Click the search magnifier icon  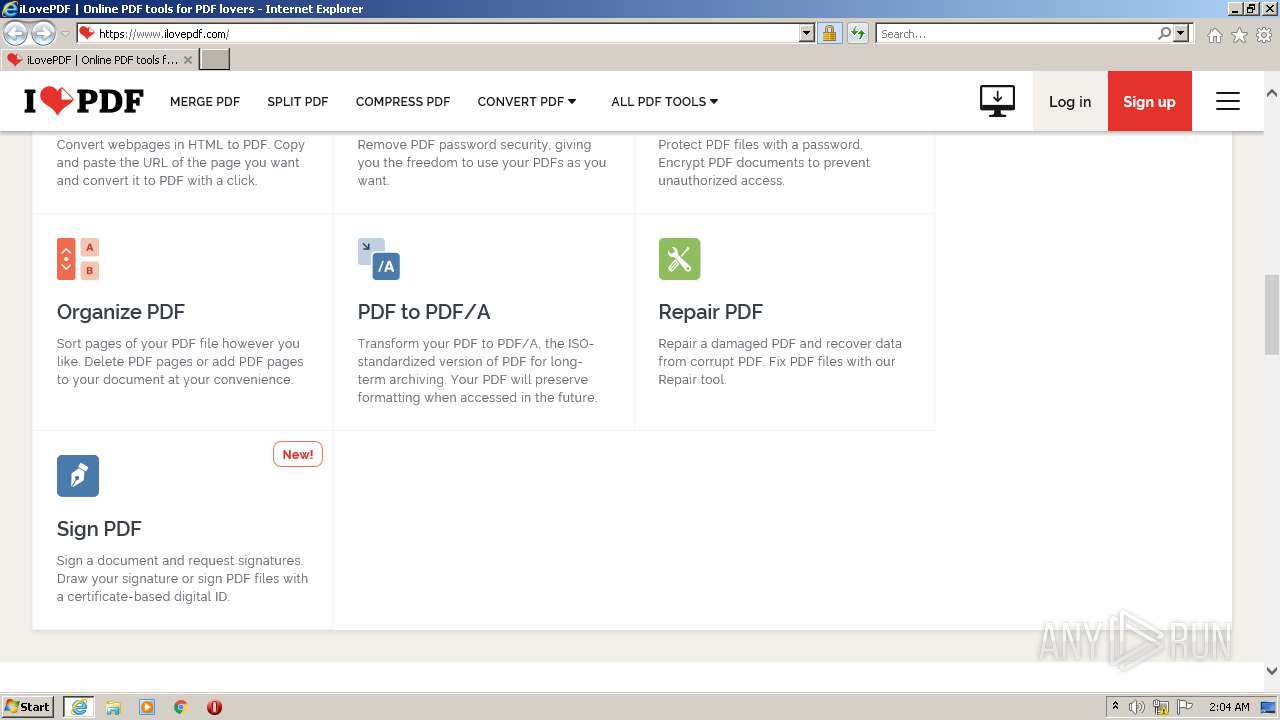coord(1164,33)
